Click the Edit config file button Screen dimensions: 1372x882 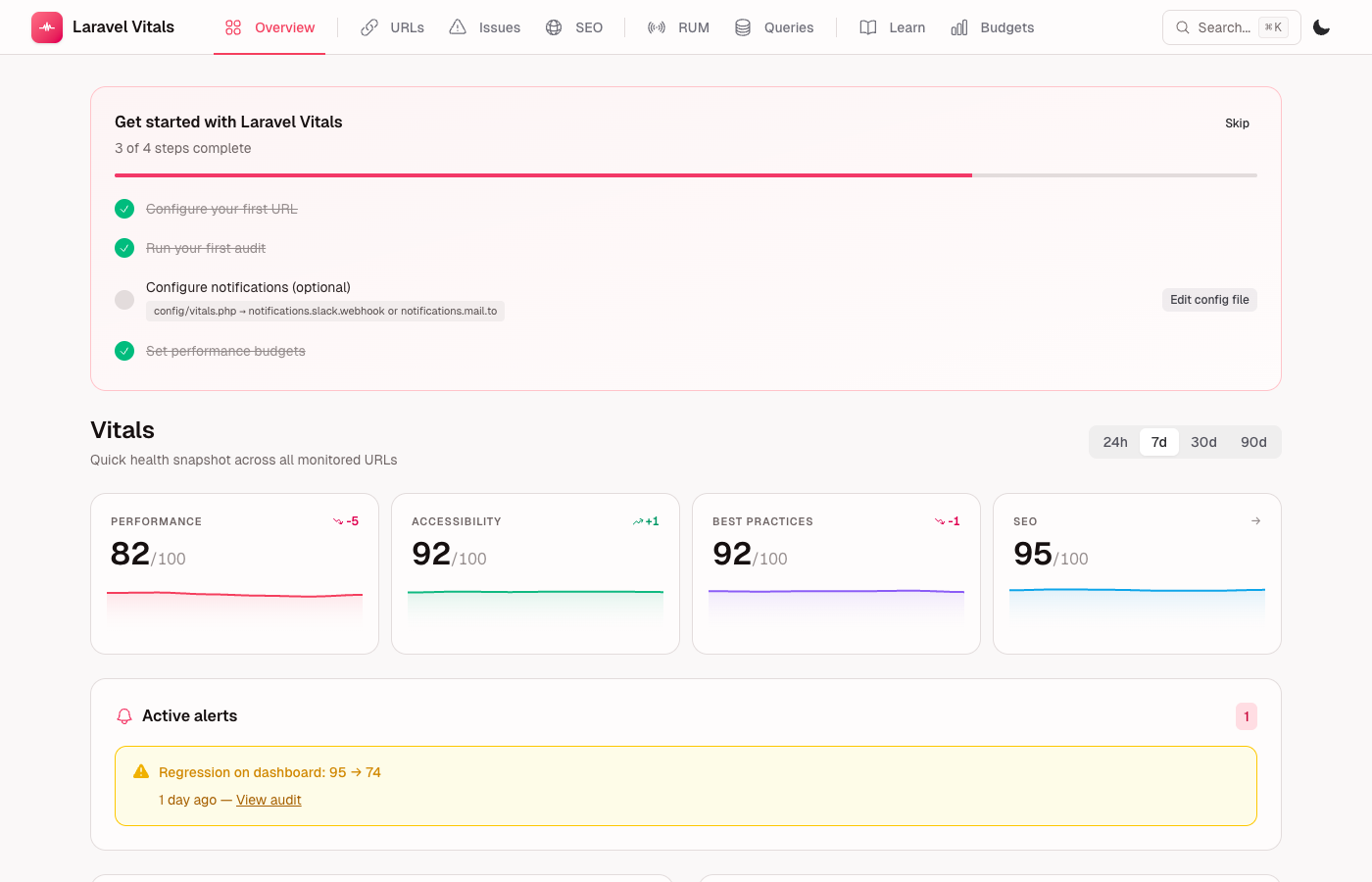coord(1209,300)
